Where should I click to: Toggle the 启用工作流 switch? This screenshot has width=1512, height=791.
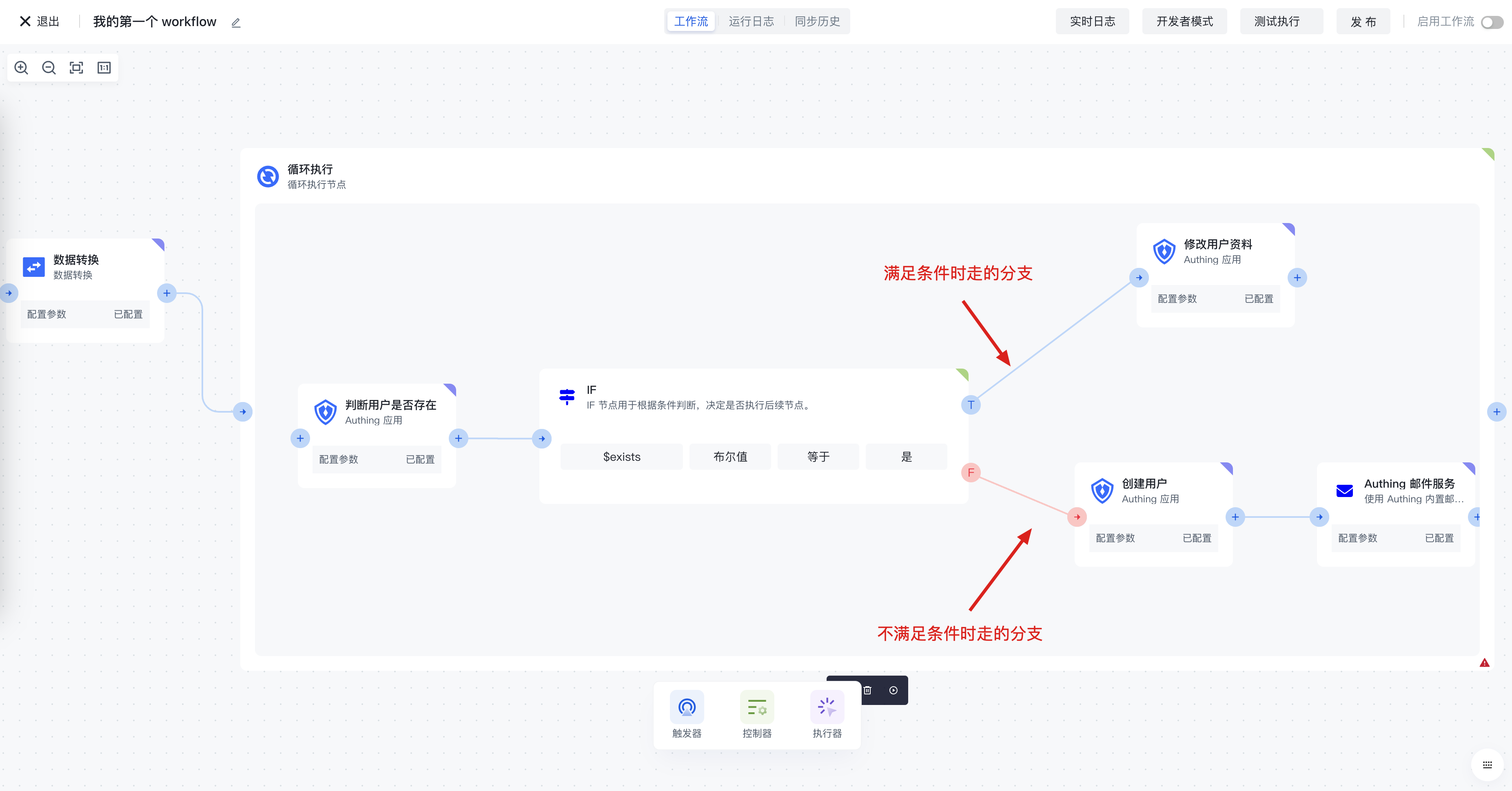coord(1492,22)
